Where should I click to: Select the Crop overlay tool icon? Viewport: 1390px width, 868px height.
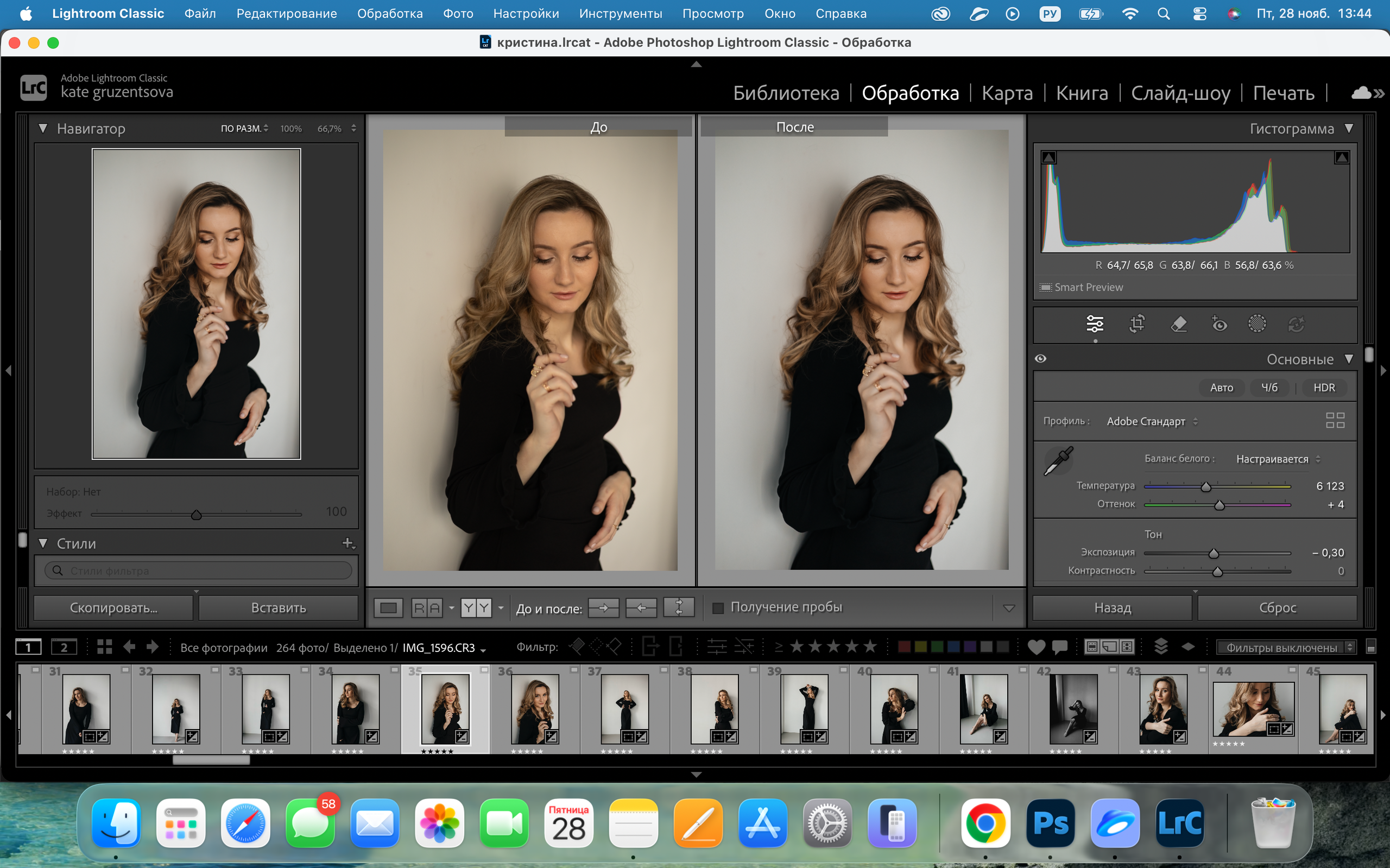1137,324
